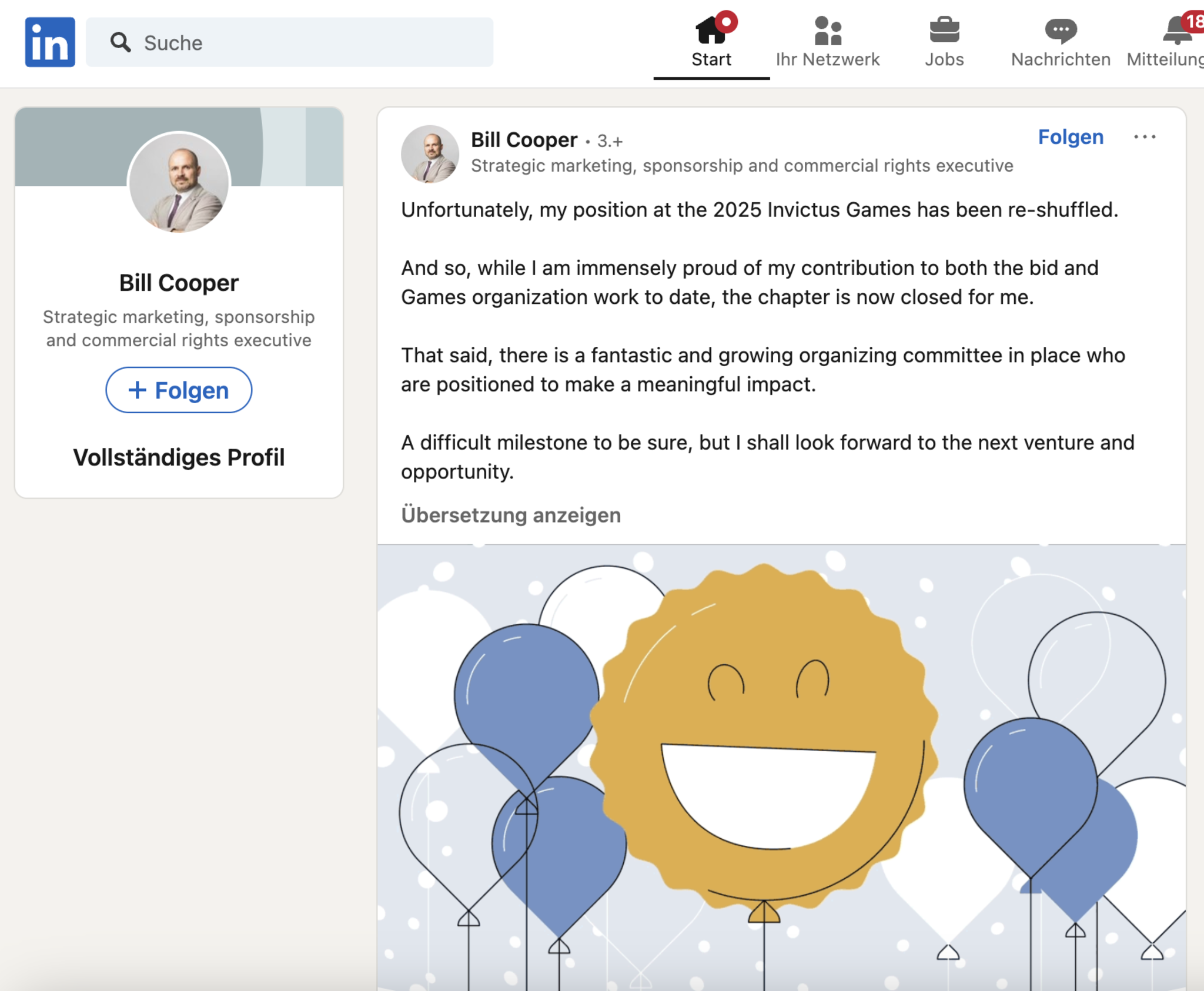The height and width of the screenshot is (991, 1204).
Task: Click the LinkedIn logo icon
Action: tap(50, 42)
